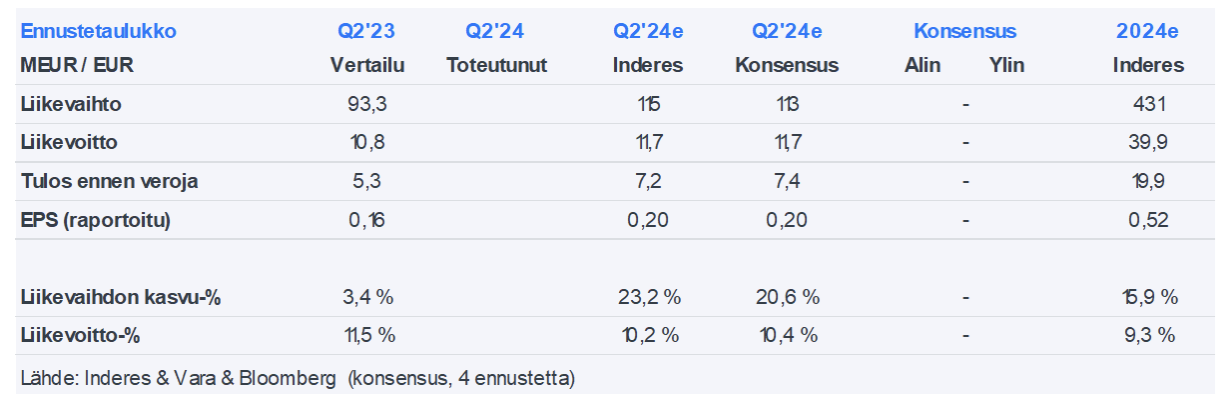This screenshot has height=400, width=1220.
Task: Click the 0,52 EPS estimate
Action: [1147, 220]
